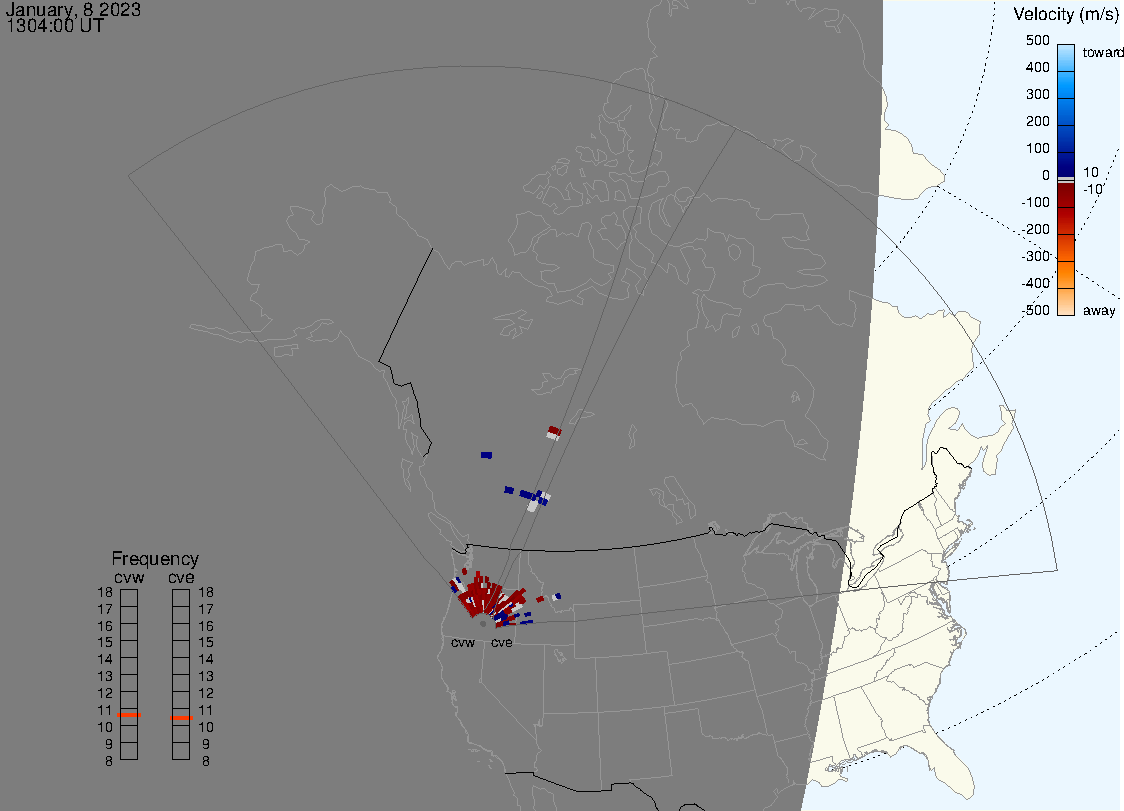Click the -300 velocity scale label

tap(1035, 257)
